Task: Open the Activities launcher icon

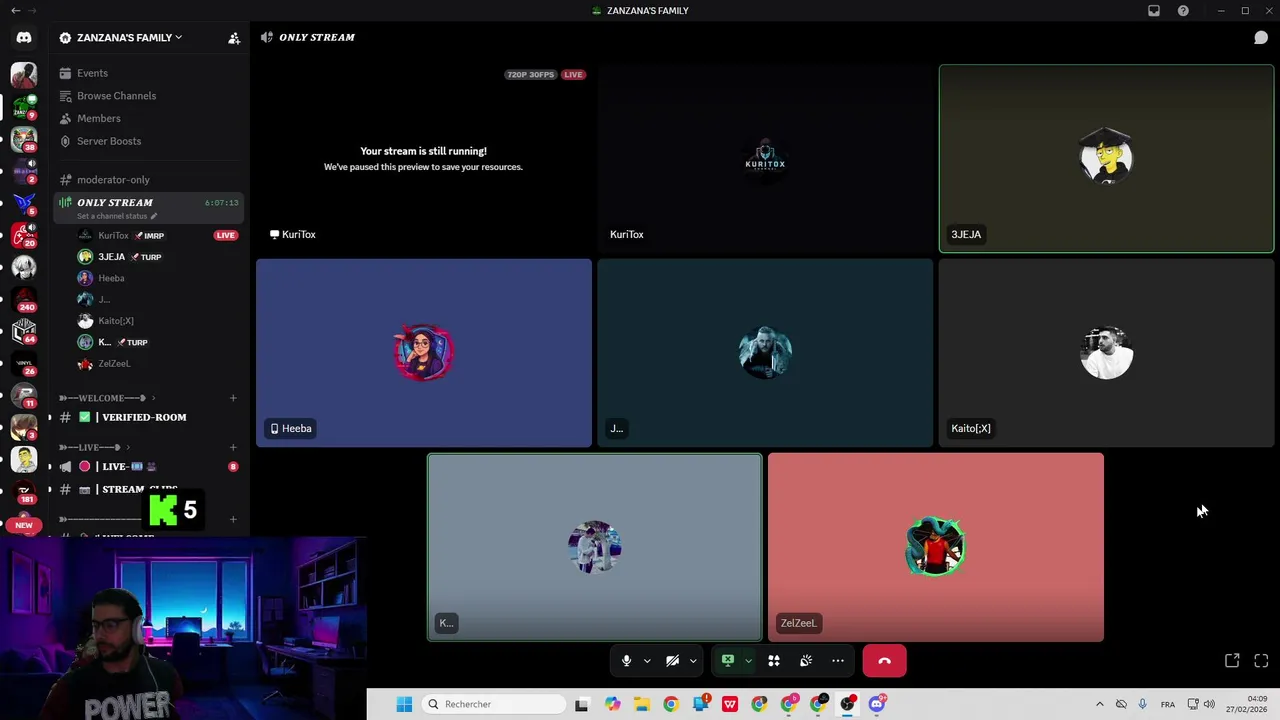Action: click(774, 661)
